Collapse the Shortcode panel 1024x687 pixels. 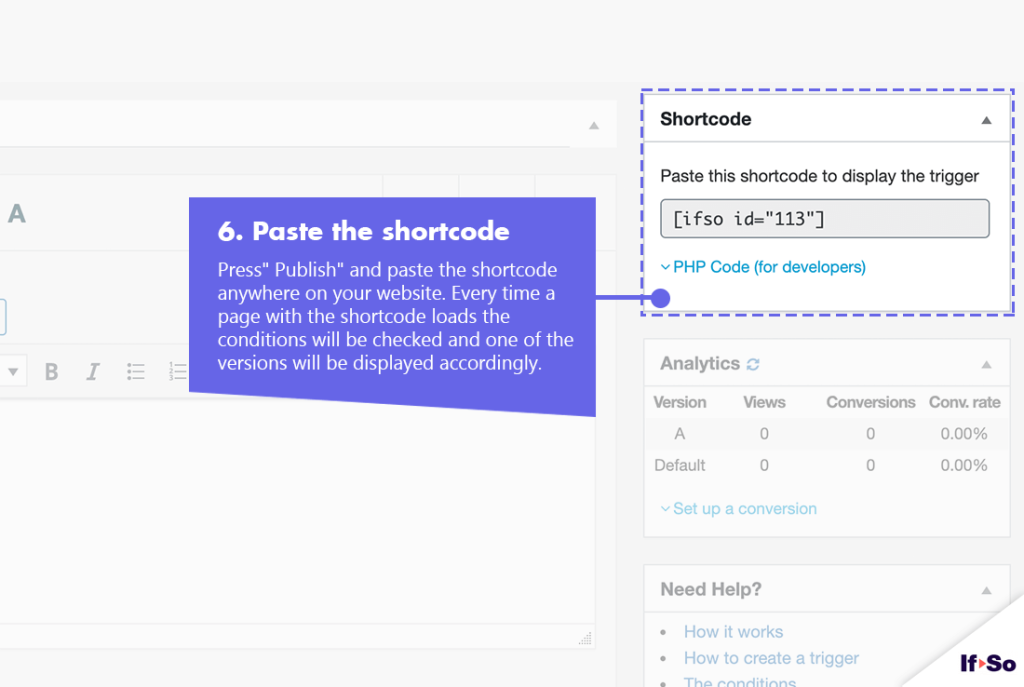click(x=986, y=120)
